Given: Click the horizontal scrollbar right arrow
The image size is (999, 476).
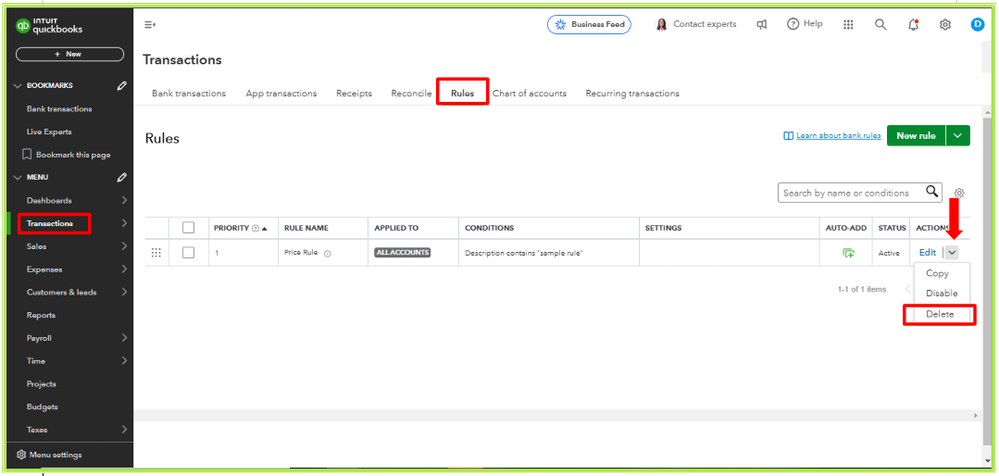Looking at the screenshot, I should tap(975, 415).
